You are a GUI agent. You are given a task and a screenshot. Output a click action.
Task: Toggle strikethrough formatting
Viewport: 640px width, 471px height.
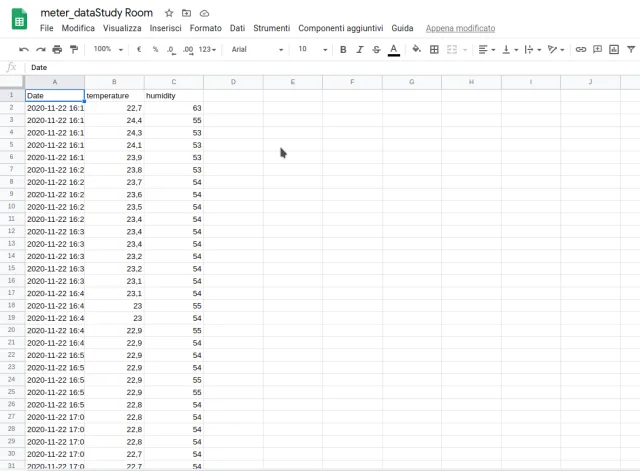(x=376, y=49)
